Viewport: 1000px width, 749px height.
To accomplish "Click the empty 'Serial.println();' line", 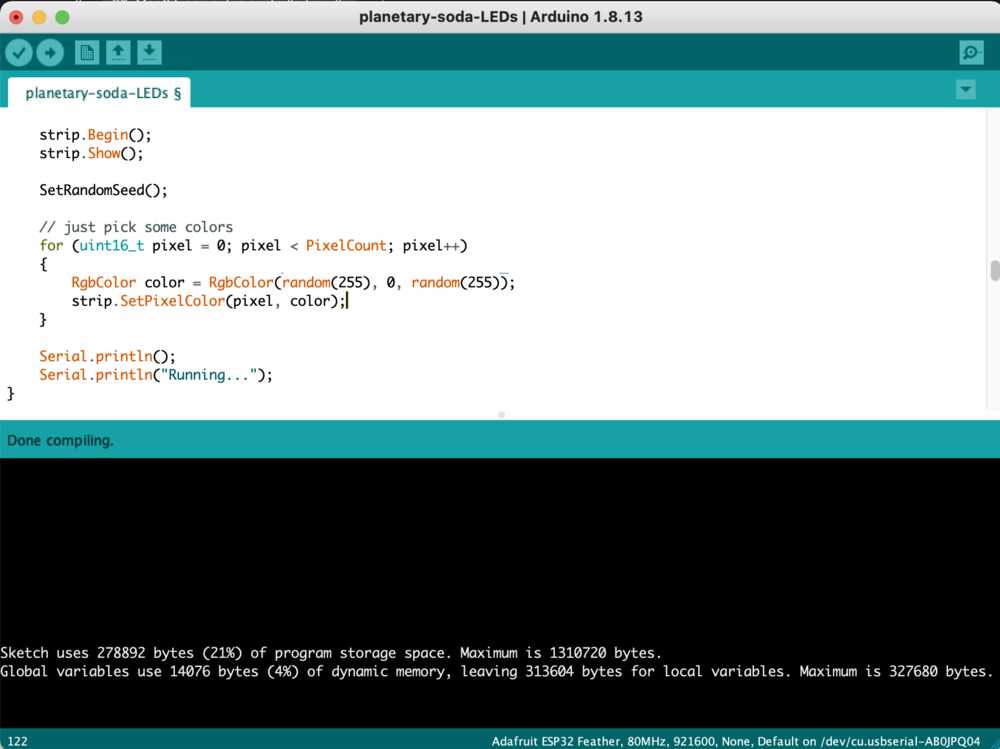I will point(107,356).
